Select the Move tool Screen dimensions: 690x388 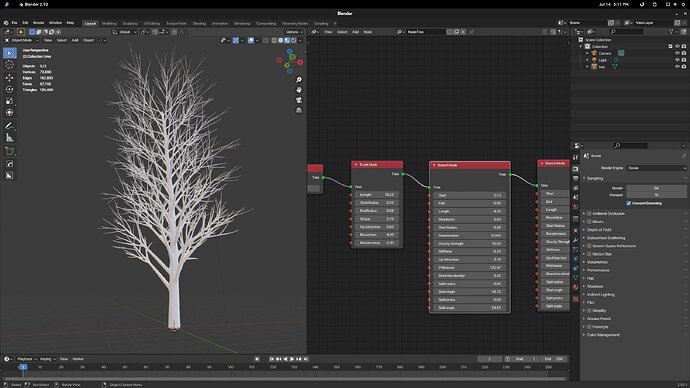click(x=9, y=78)
